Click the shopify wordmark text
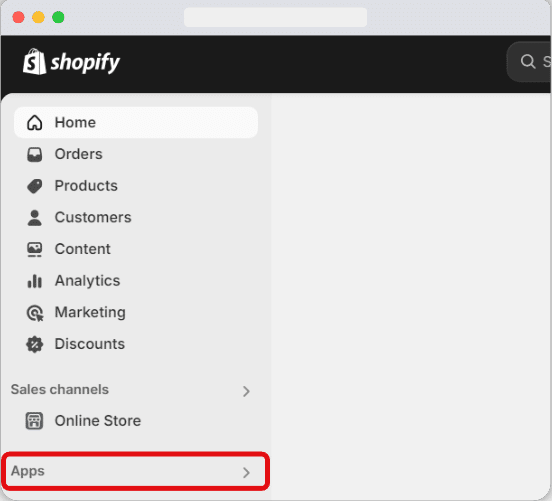The image size is (552, 501). tap(85, 63)
